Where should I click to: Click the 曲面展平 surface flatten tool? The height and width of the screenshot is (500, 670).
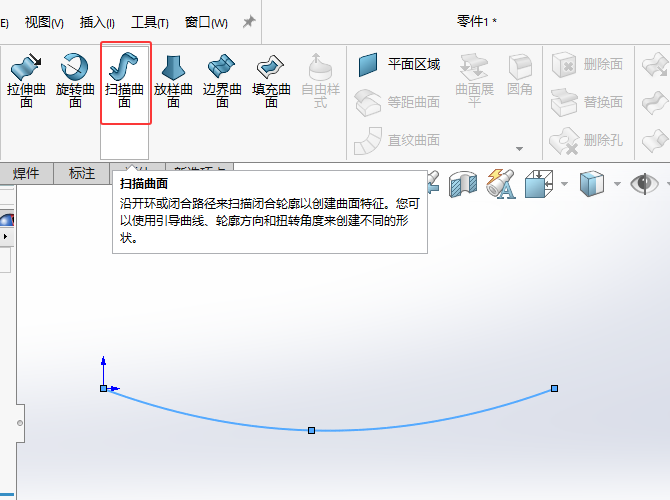pos(474,79)
